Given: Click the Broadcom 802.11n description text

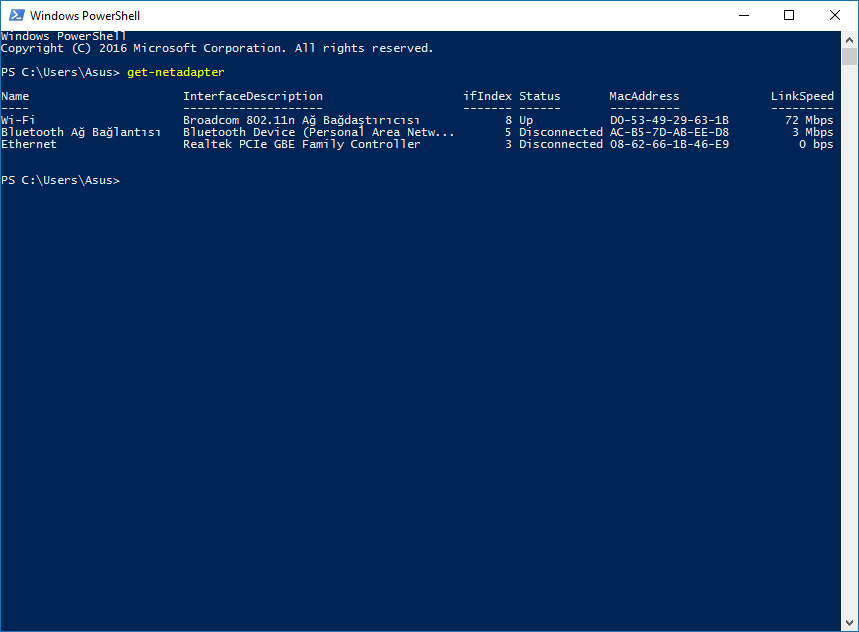Looking at the screenshot, I should click(301, 120).
